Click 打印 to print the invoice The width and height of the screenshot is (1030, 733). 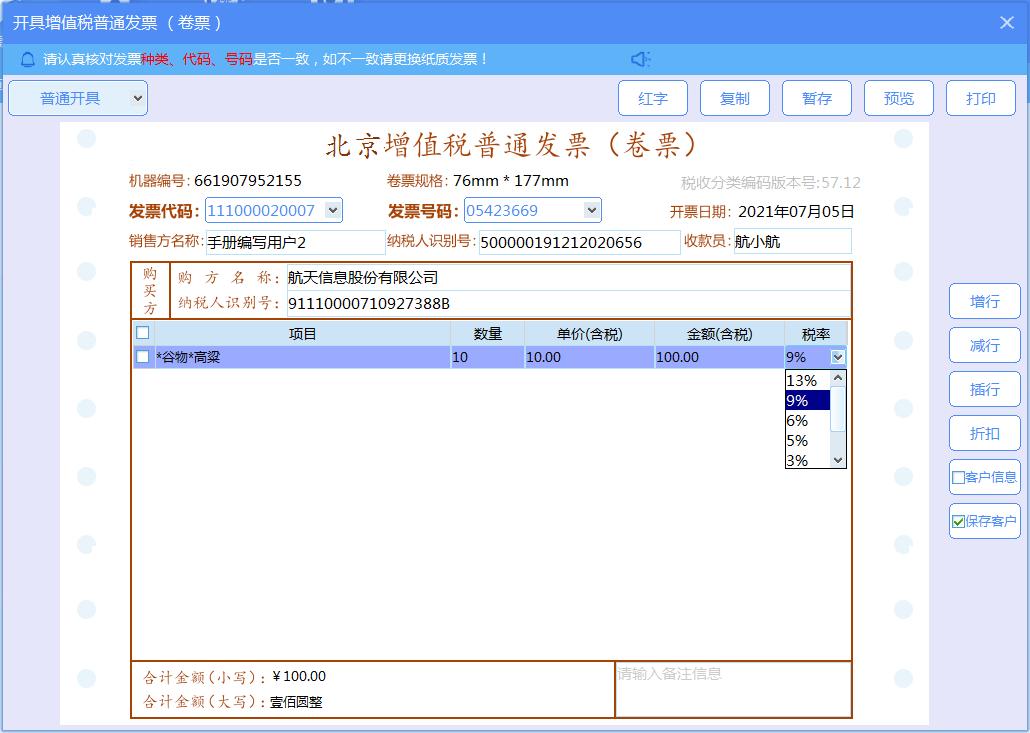coord(981,98)
